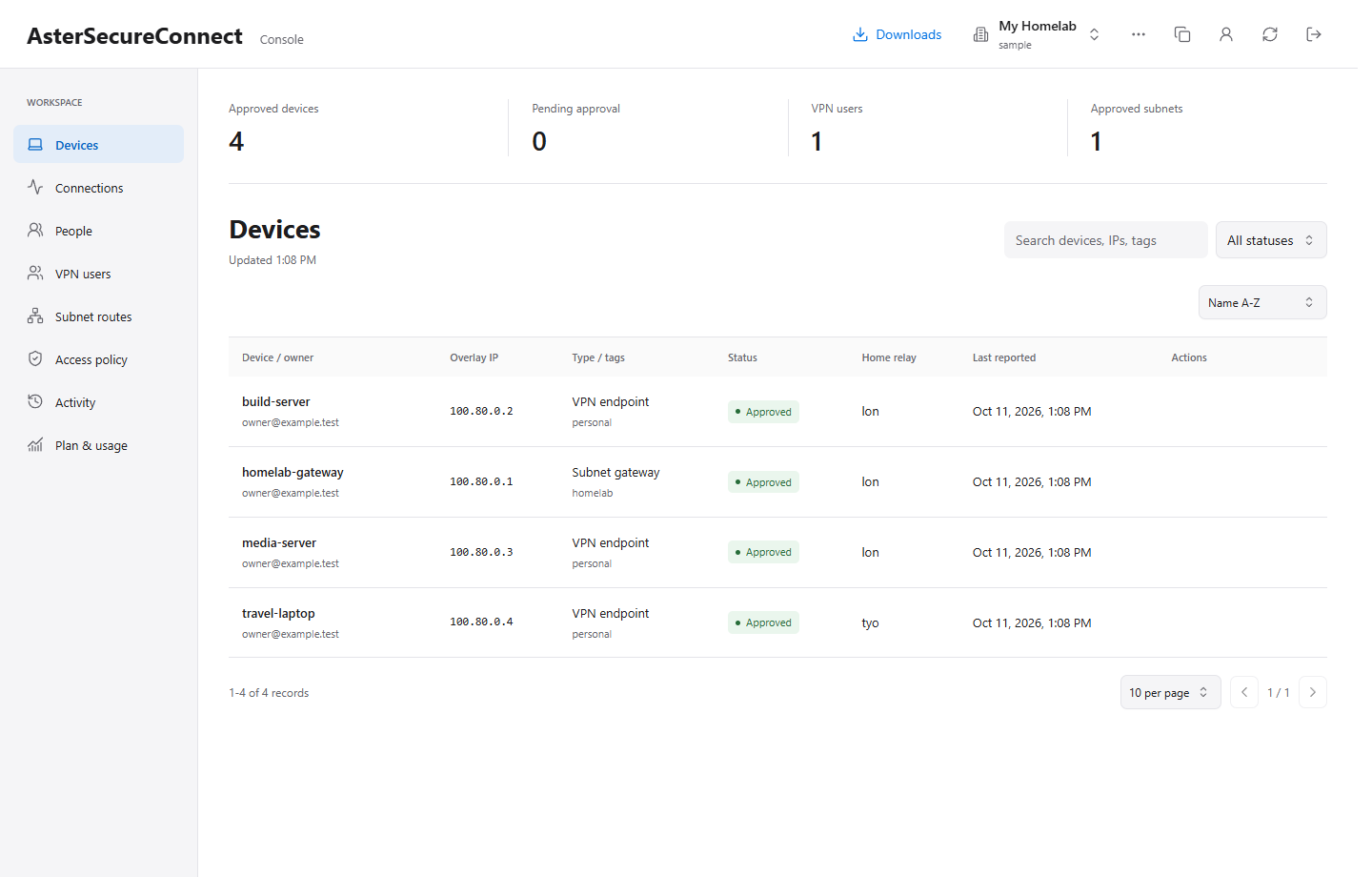Open Subnet routes from sidebar
Image resolution: width=1372 pixels, height=877 pixels.
point(98,316)
